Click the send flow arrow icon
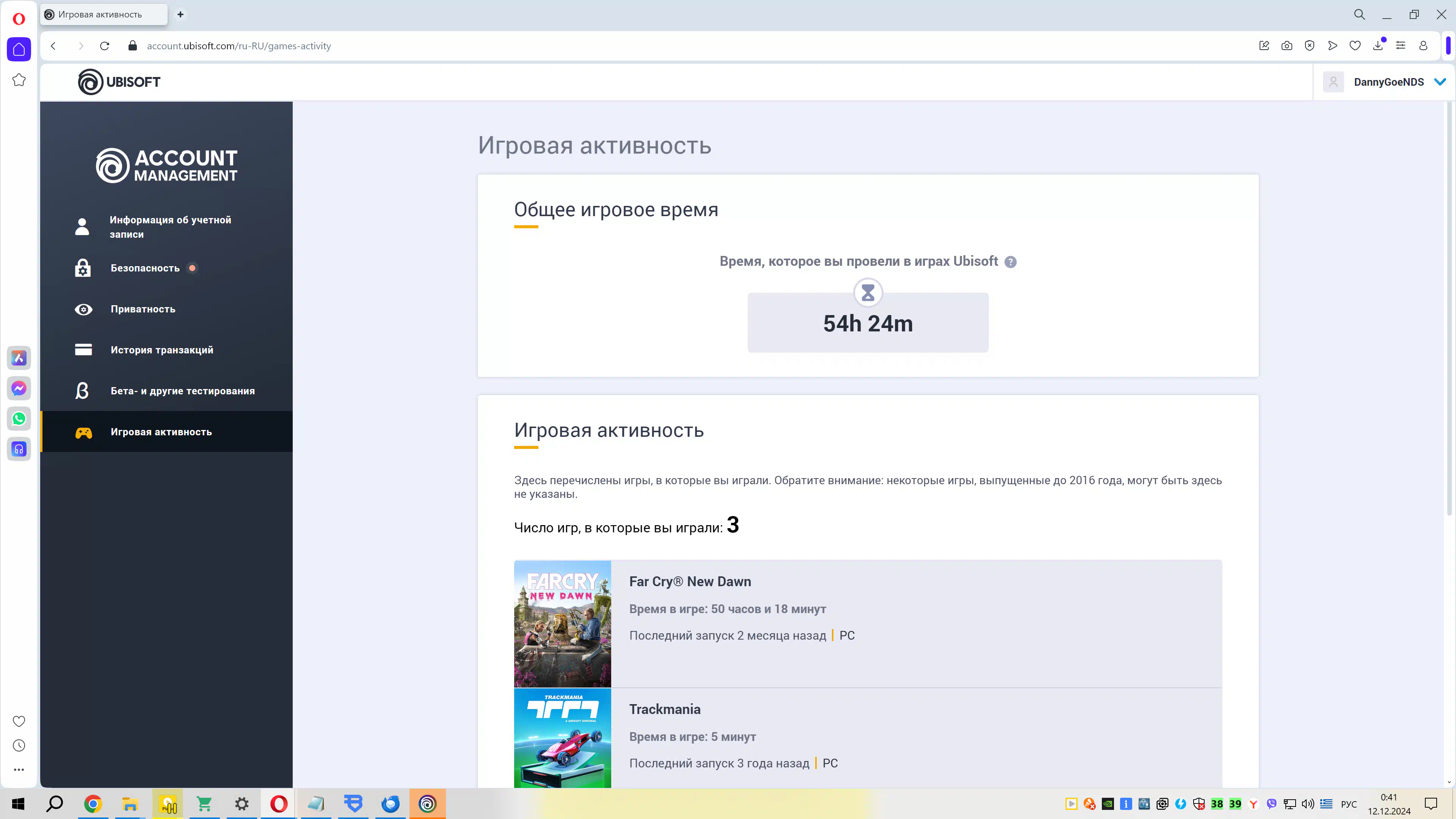 tap(1332, 46)
